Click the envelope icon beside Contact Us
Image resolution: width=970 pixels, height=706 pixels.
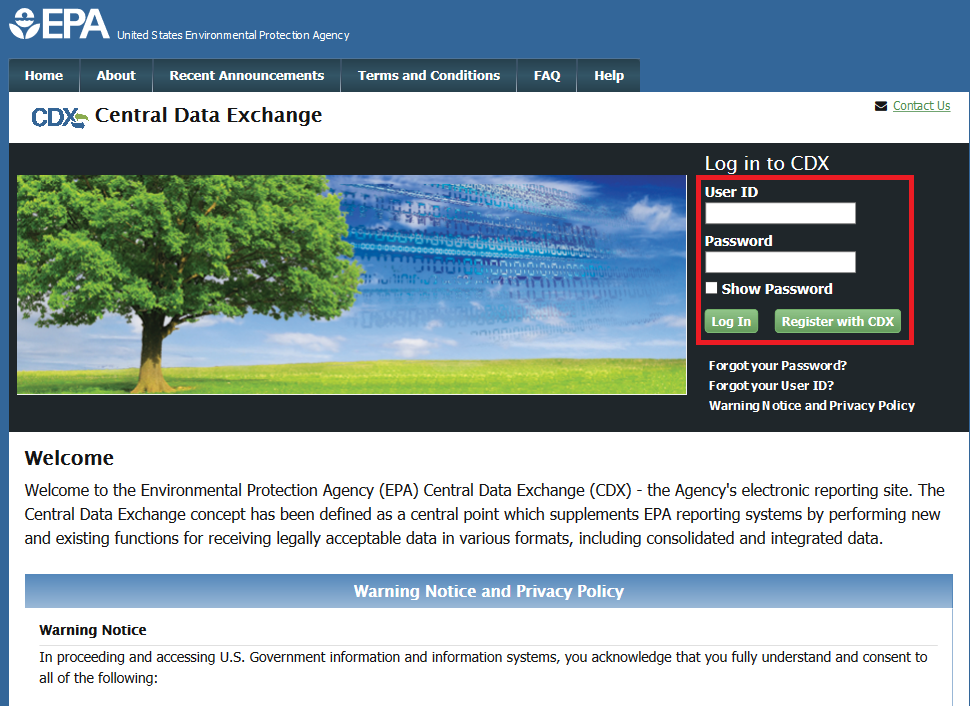[x=881, y=106]
